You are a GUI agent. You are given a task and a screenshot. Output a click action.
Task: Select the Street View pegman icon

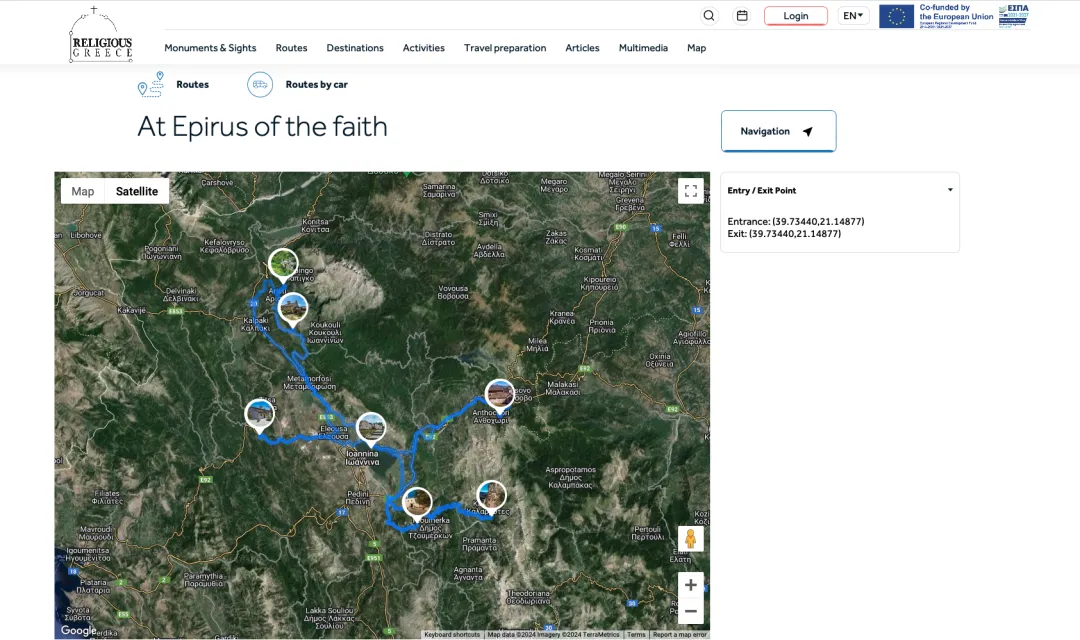[x=690, y=539]
